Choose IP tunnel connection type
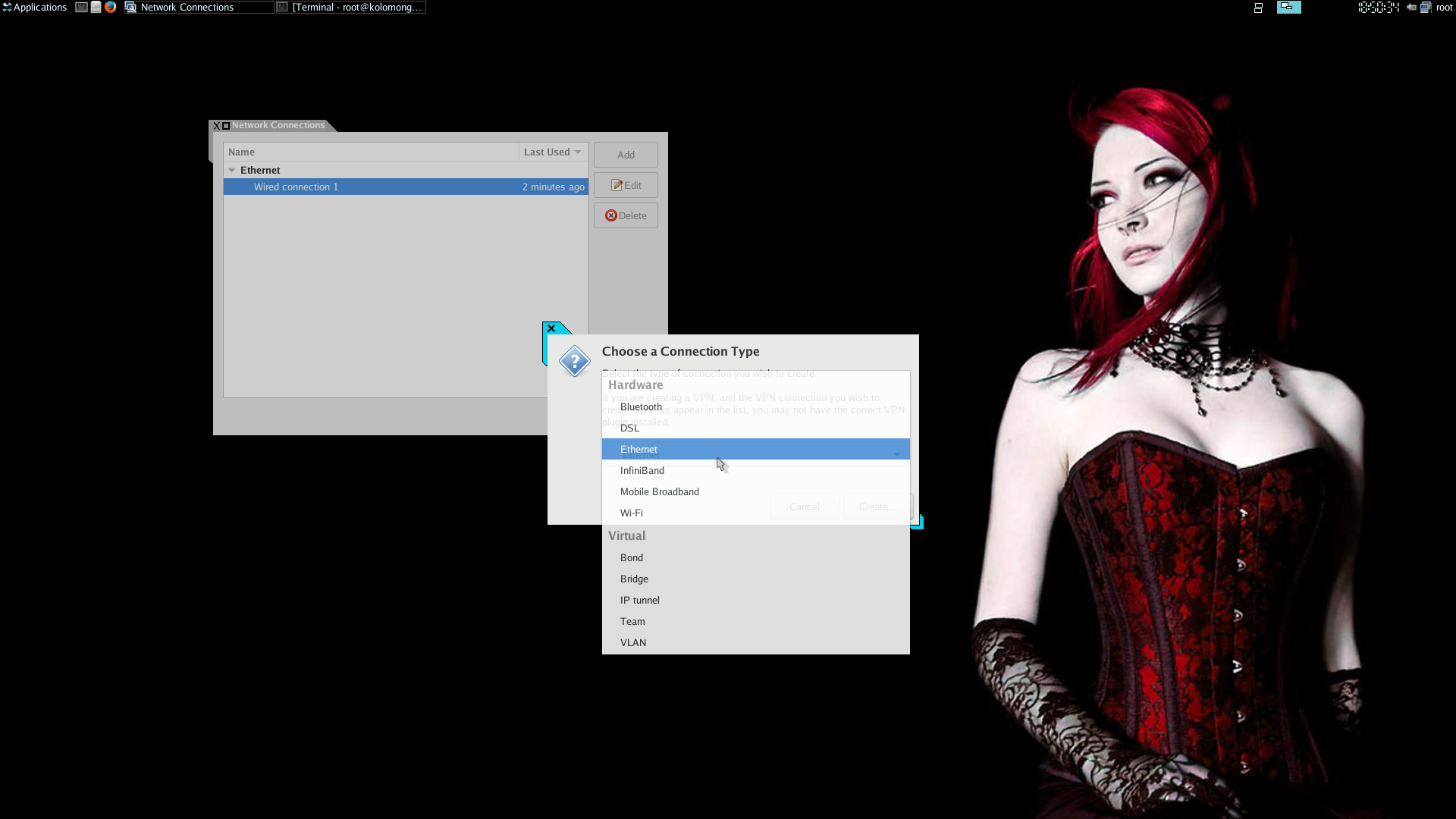This screenshot has height=819, width=1456. [755, 600]
